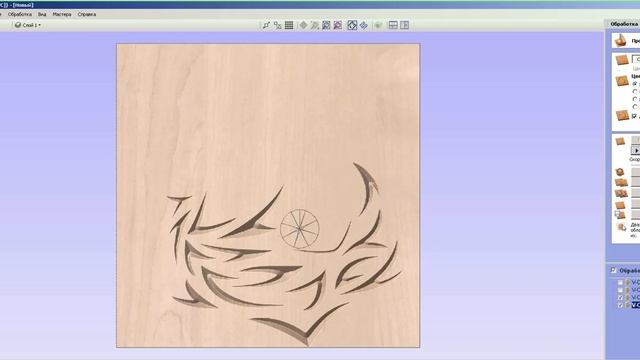Check the second V-C toolpath checkbox
640x360 pixels.
coord(620,290)
